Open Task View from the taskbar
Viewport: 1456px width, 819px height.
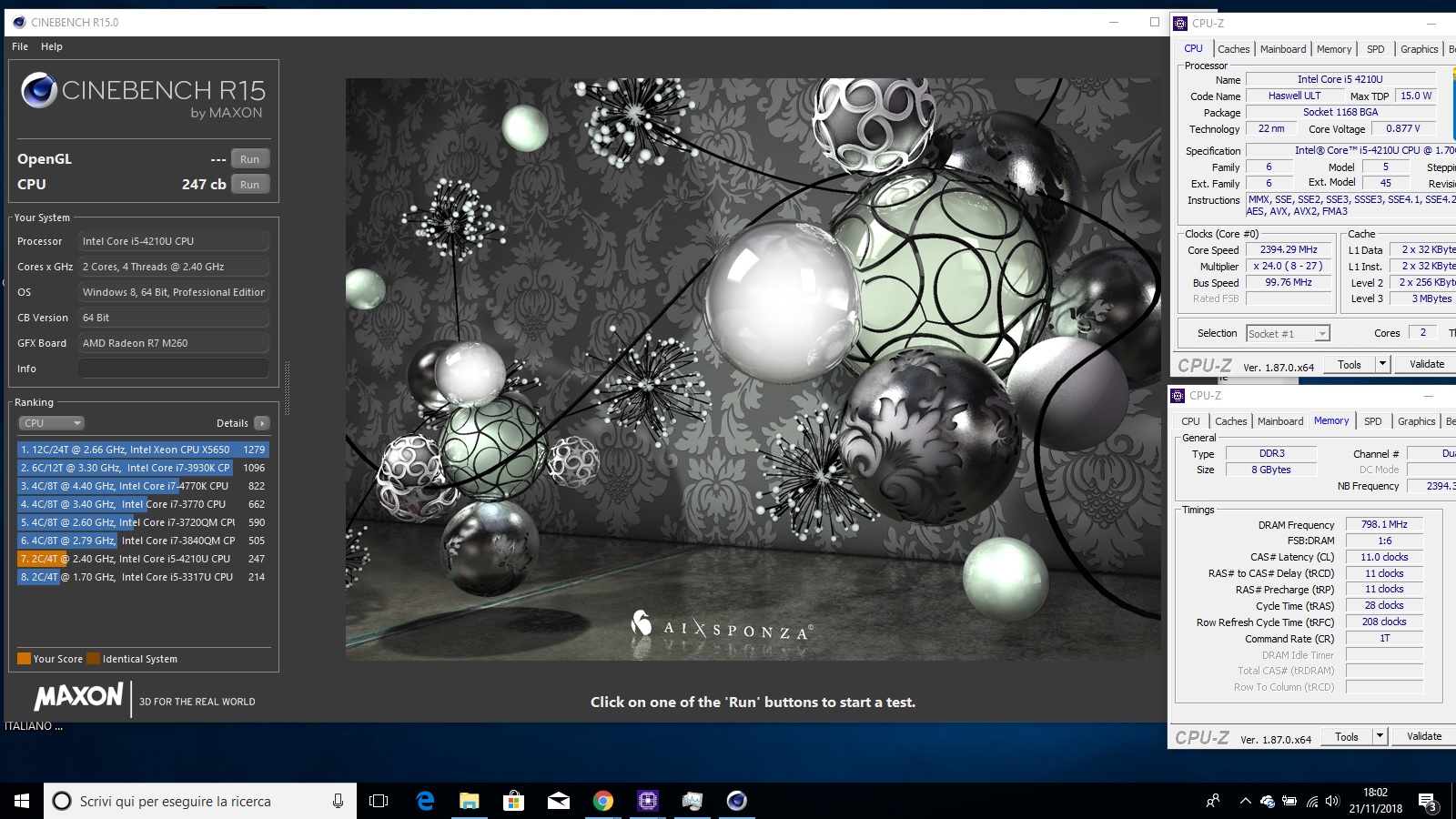[379, 801]
